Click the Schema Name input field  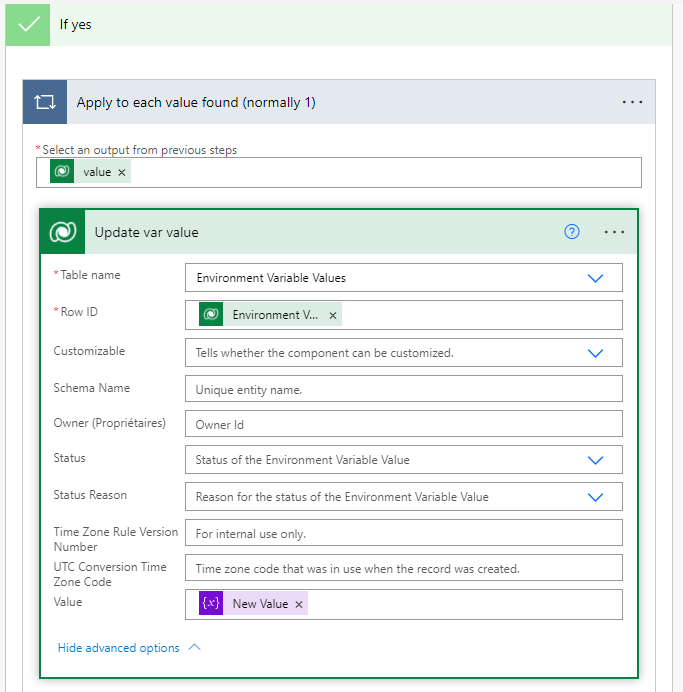pyautogui.click(x=404, y=389)
